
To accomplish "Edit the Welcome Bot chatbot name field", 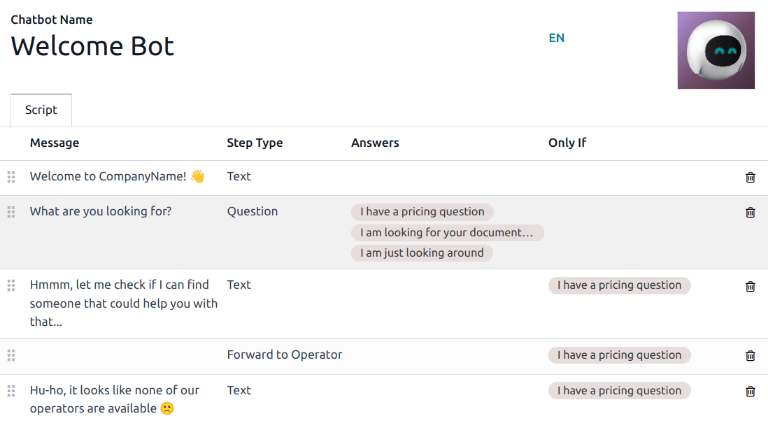I will [x=92, y=45].
